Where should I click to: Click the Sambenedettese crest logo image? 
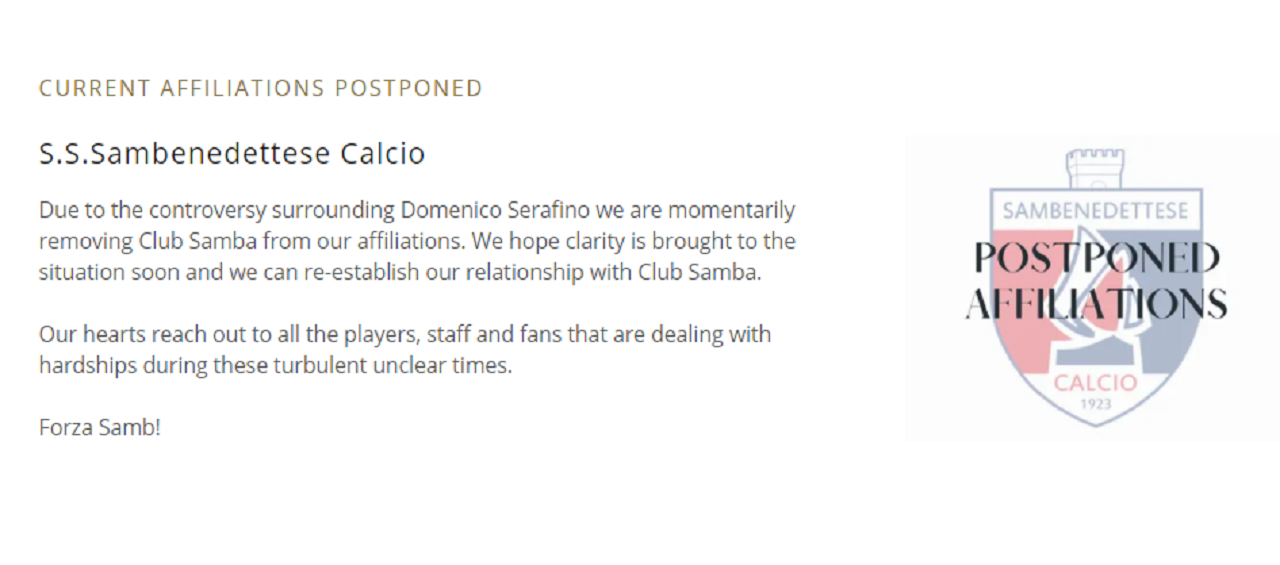[1093, 289]
